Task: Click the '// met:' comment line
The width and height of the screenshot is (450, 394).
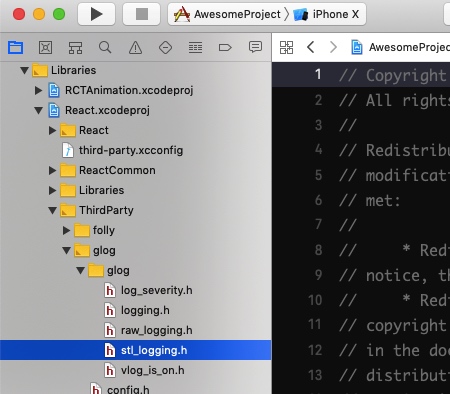Action: [x=369, y=201]
